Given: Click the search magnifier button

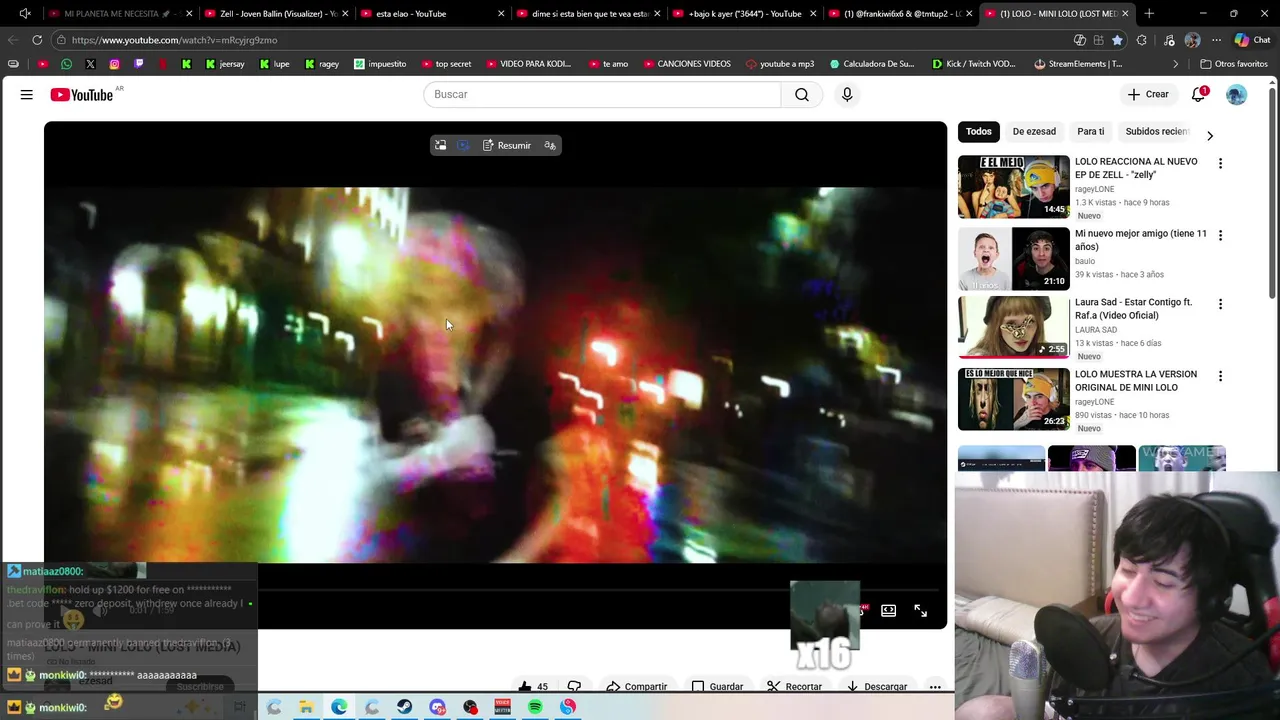Looking at the screenshot, I should (x=802, y=94).
